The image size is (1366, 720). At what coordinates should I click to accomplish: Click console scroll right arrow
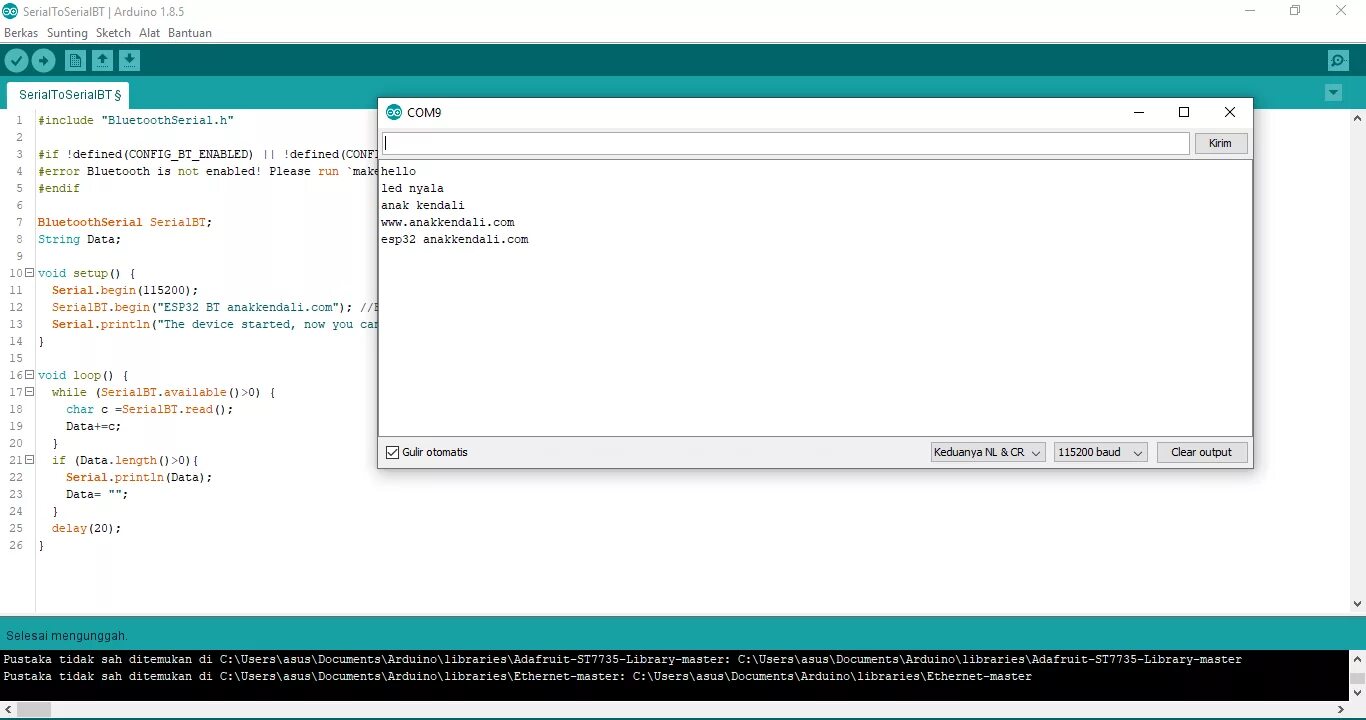pos(1341,709)
